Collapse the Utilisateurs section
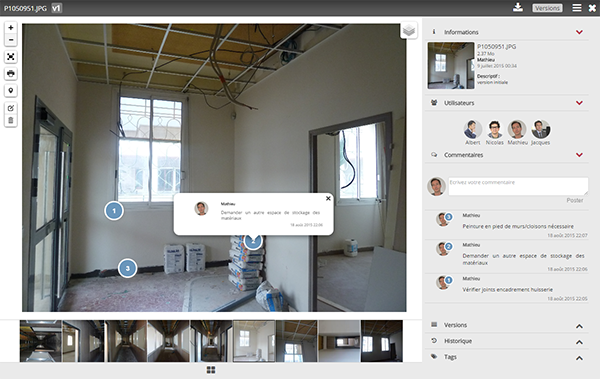This screenshot has width=600, height=379. point(579,103)
